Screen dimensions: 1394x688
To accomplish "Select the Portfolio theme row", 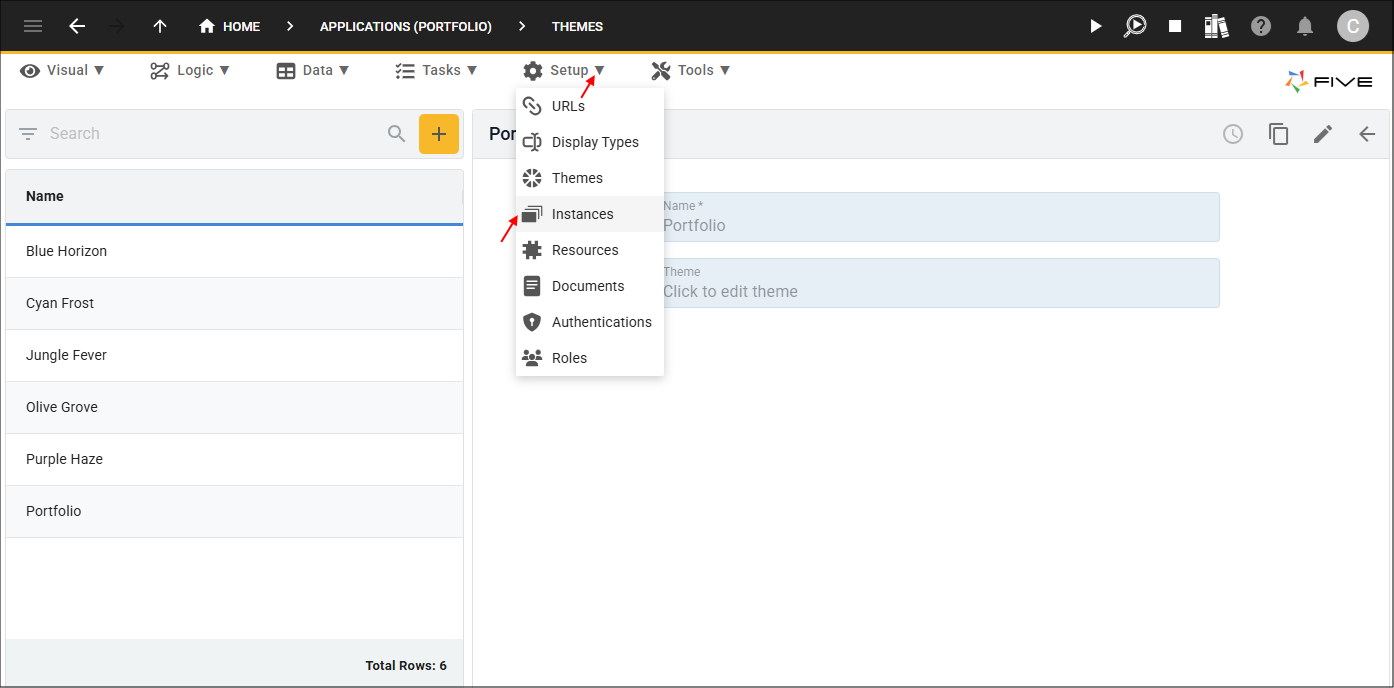I will [x=234, y=511].
